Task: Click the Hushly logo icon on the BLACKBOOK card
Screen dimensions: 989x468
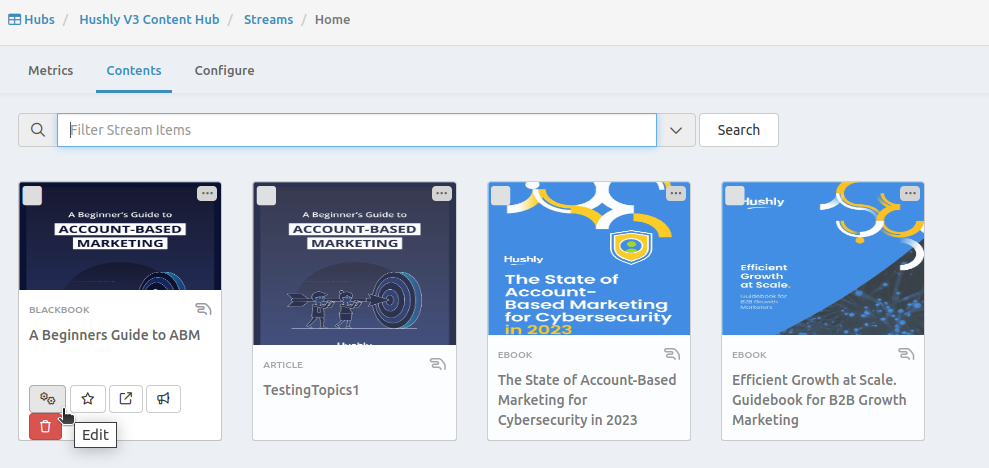Action: (x=203, y=309)
